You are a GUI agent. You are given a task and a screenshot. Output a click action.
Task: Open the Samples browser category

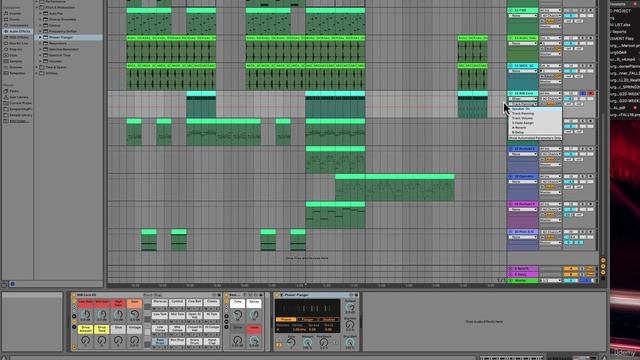[x=16, y=61]
